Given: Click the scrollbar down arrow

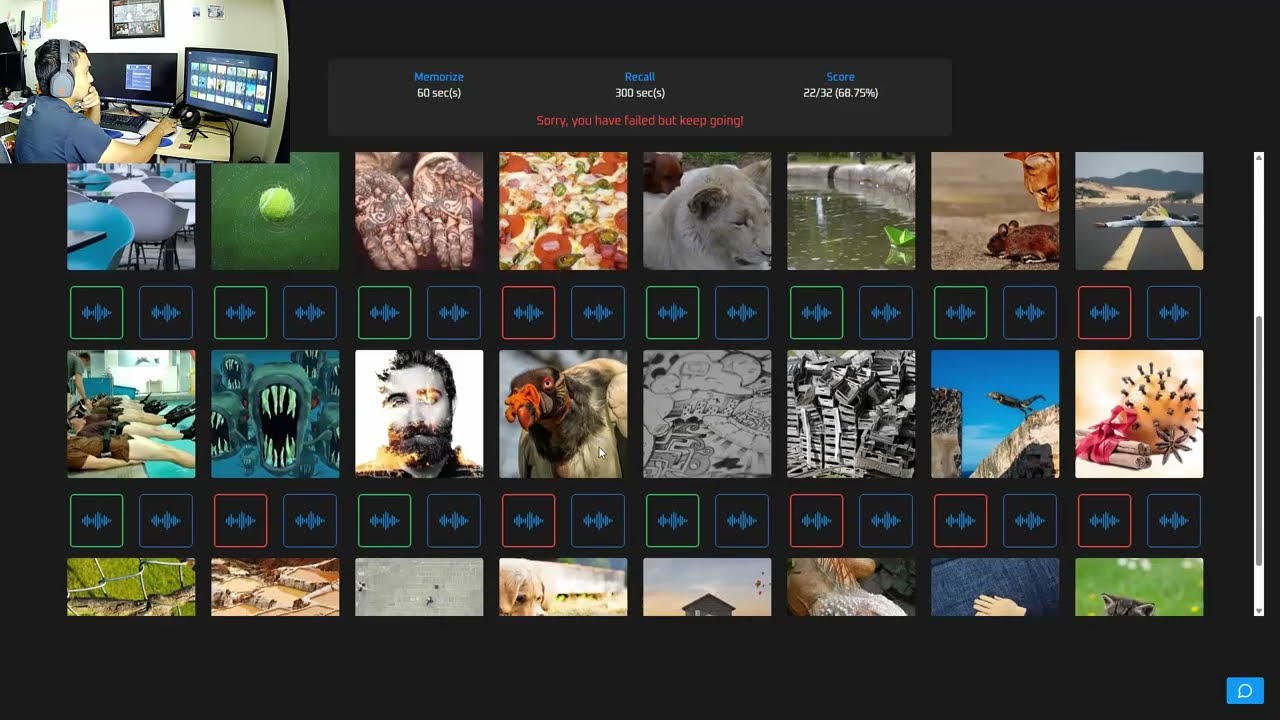Looking at the screenshot, I should click(x=1259, y=610).
